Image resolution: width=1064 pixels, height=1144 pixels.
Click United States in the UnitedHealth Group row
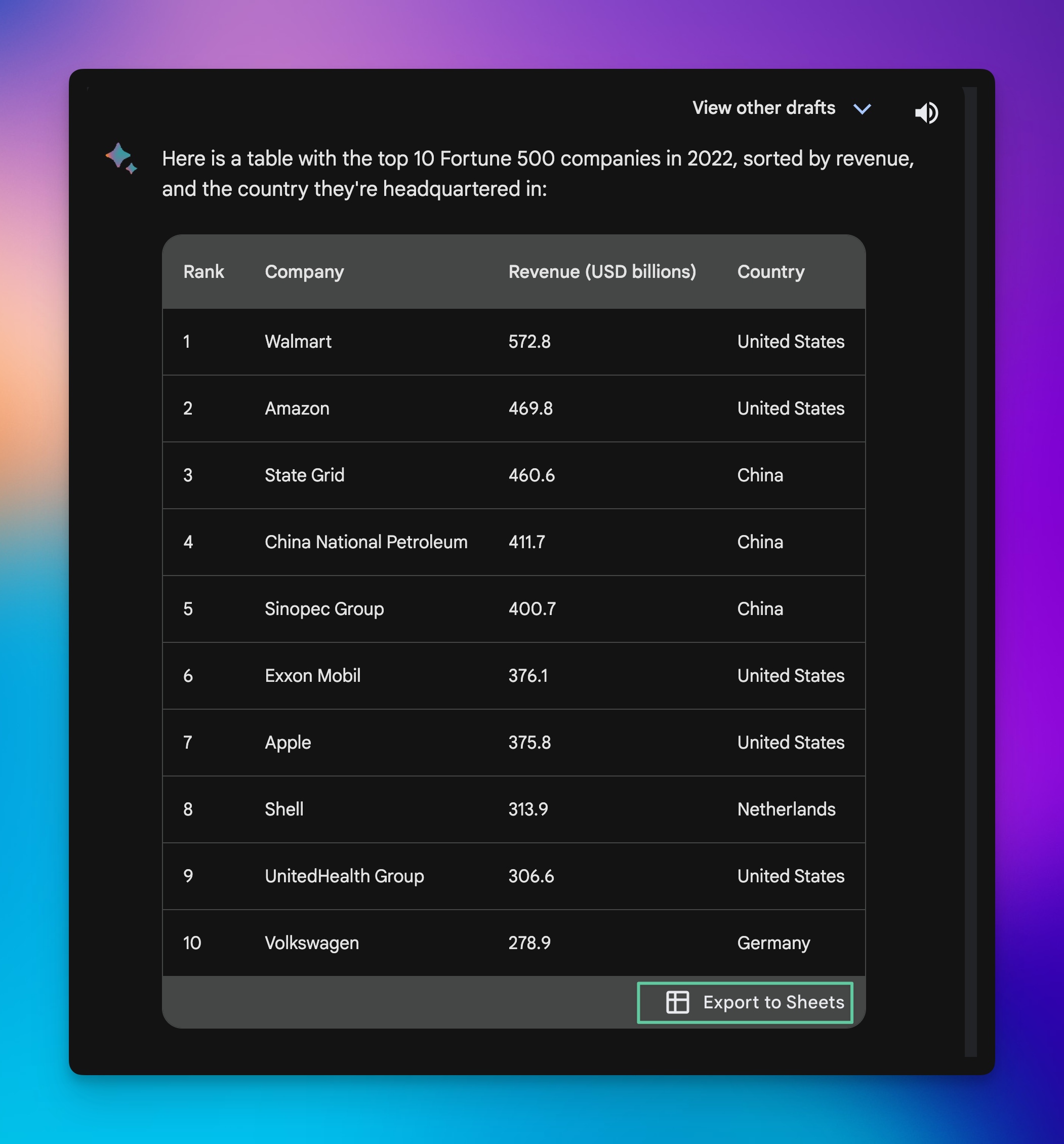pos(791,876)
